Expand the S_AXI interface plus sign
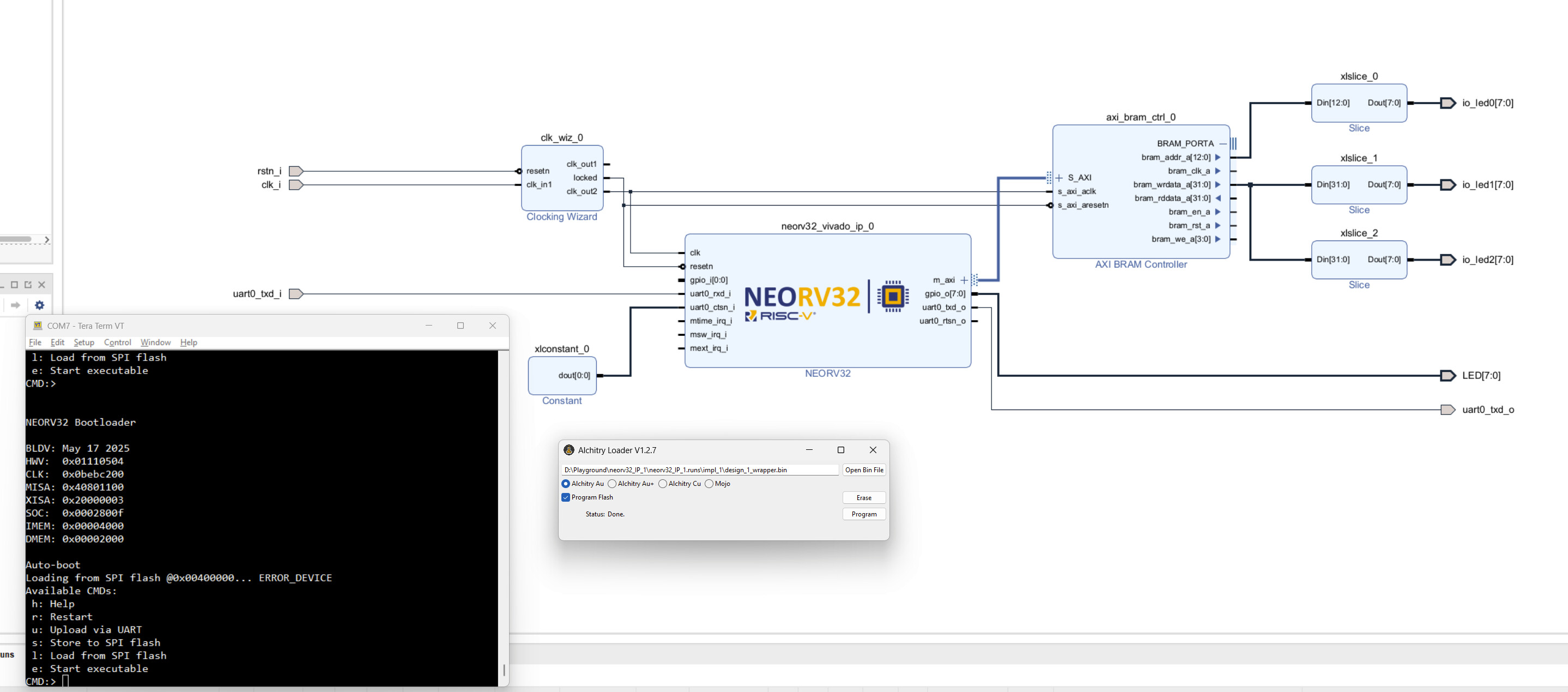 pos(1059,178)
